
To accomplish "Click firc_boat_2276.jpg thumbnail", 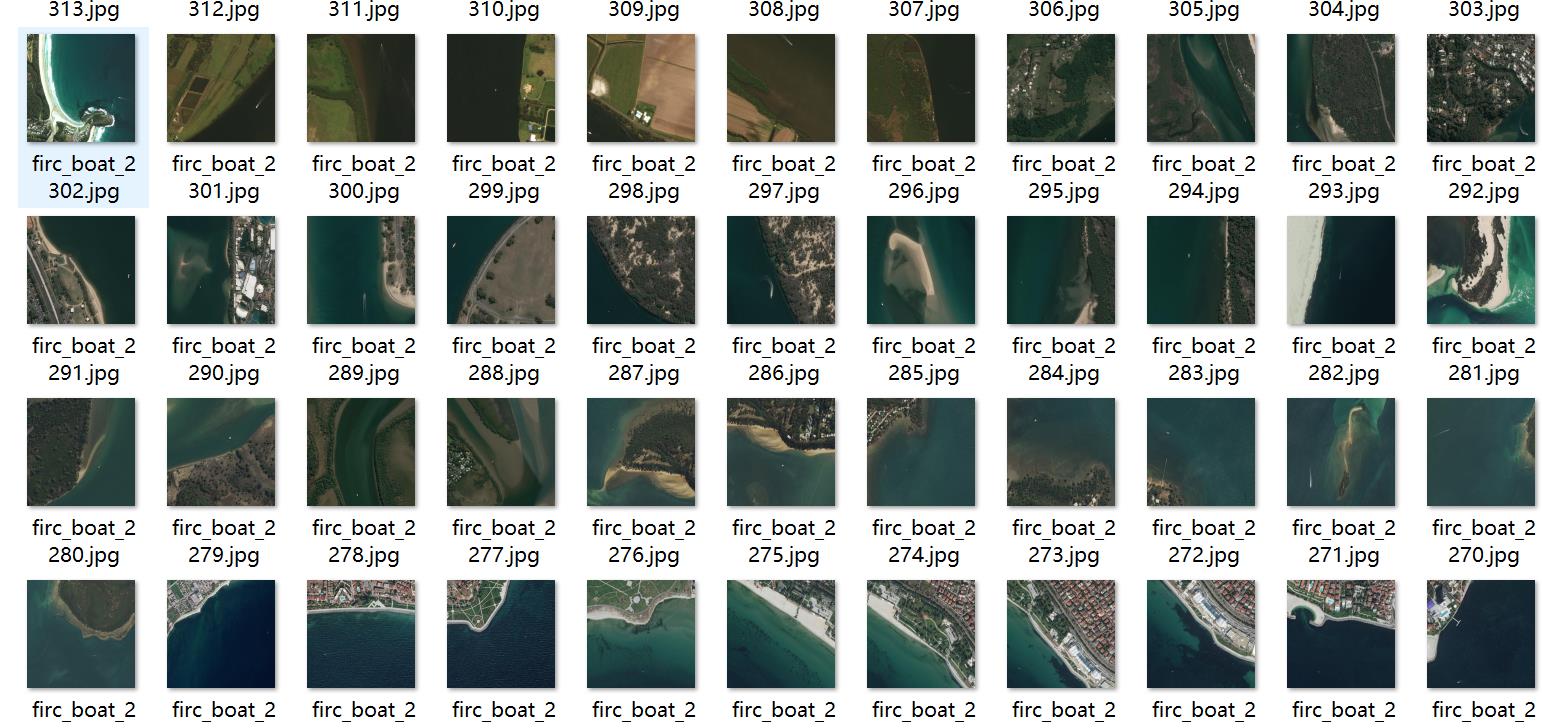I will pyautogui.click(x=641, y=452).
